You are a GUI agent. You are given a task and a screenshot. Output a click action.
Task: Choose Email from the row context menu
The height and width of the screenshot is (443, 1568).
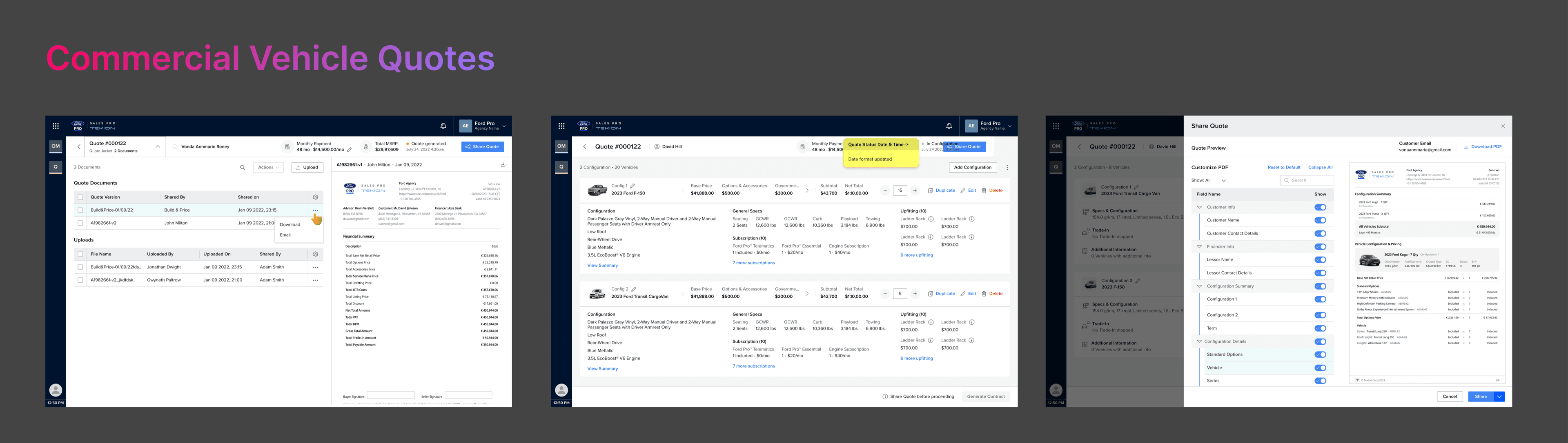point(285,235)
